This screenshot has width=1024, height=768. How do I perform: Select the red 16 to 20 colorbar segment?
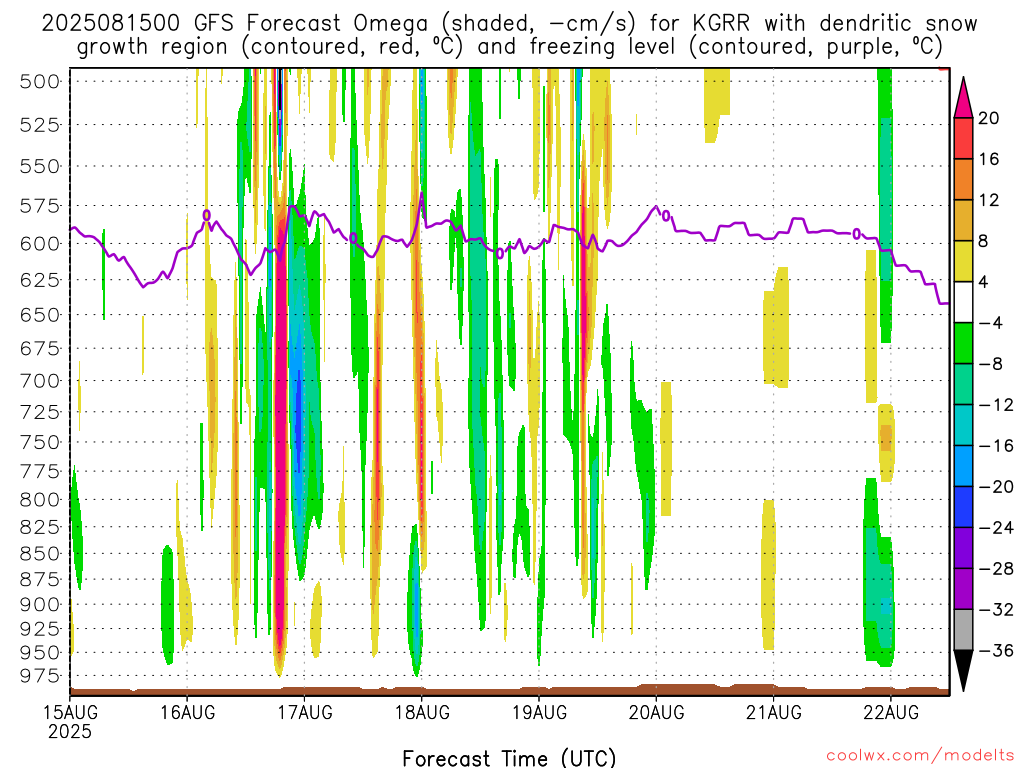(963, 138)
